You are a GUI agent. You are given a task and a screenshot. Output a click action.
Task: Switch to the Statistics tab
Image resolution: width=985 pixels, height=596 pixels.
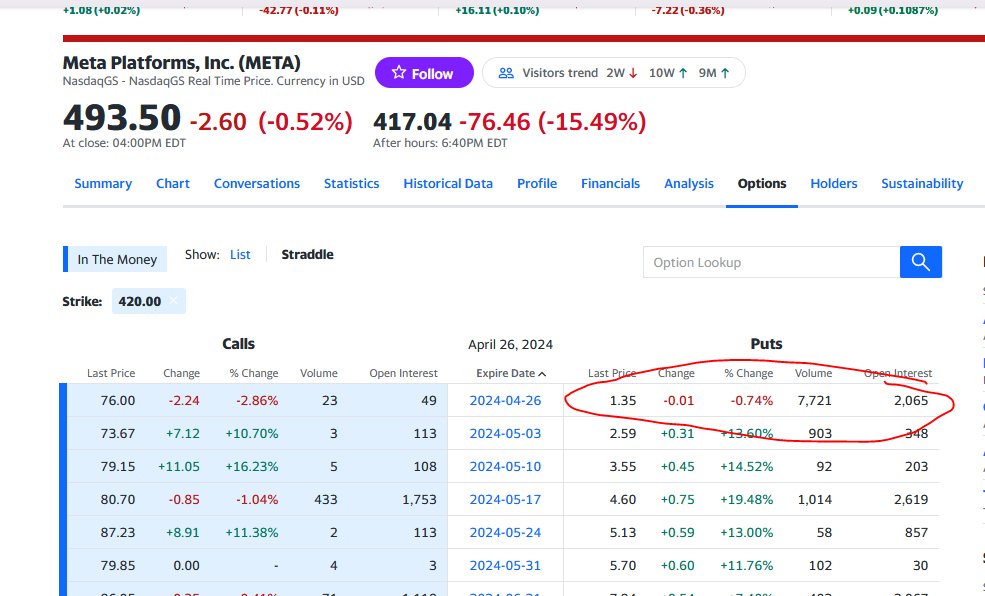click(x=352, y=183)
